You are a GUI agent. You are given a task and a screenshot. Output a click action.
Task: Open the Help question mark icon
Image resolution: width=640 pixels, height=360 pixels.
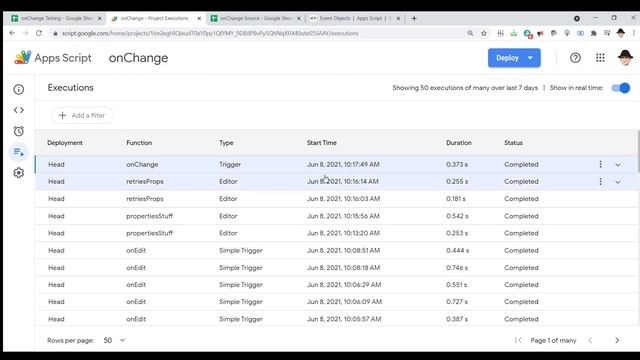point(575,58)
